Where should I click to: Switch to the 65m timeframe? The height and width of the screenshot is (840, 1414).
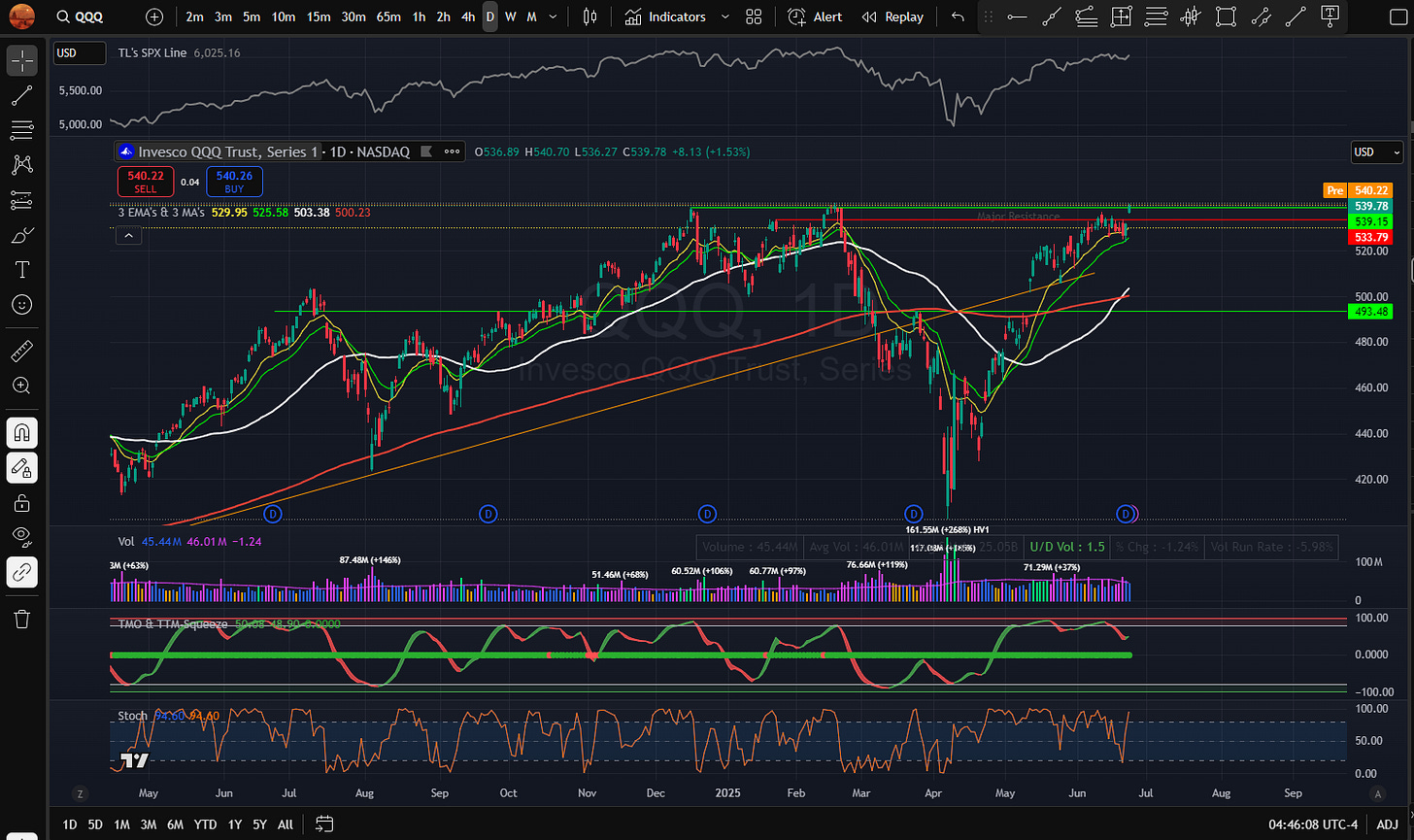pyautogui.click(x=388, y=17)
